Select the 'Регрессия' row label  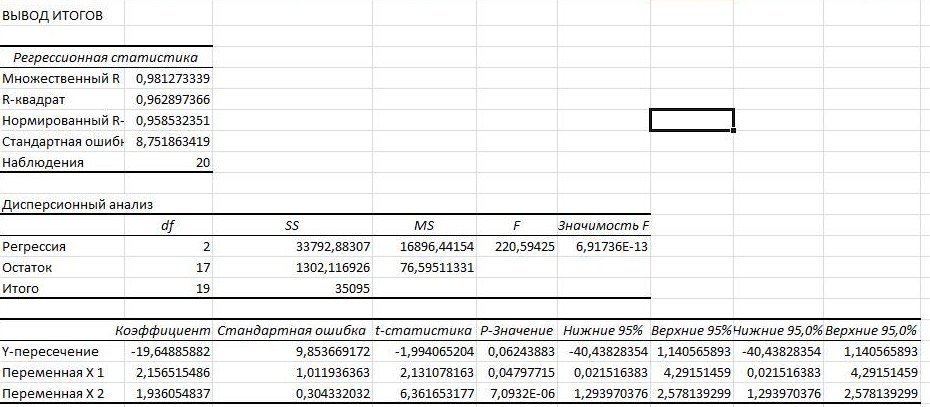(62, 247)
